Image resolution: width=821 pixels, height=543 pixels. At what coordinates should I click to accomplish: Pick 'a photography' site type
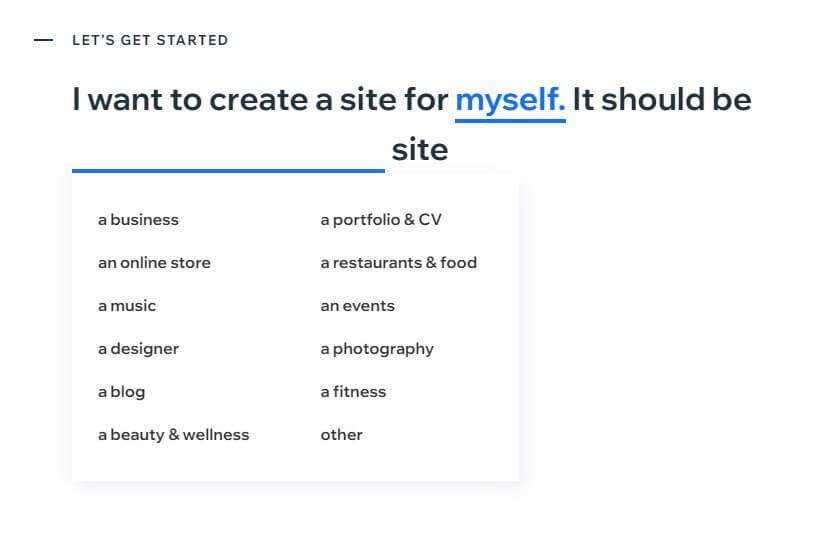(x=377, y=349)
